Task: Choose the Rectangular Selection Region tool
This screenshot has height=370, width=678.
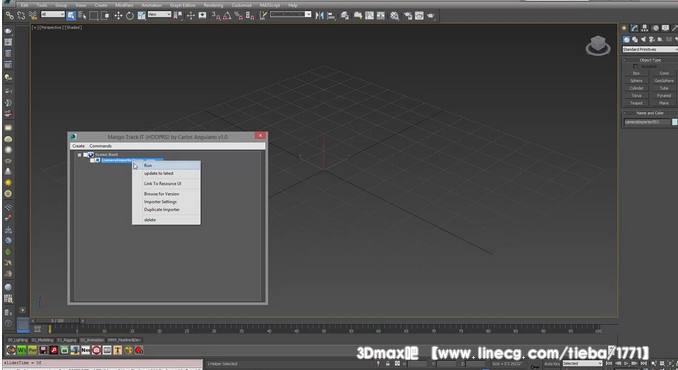Action: click(93, 16)
